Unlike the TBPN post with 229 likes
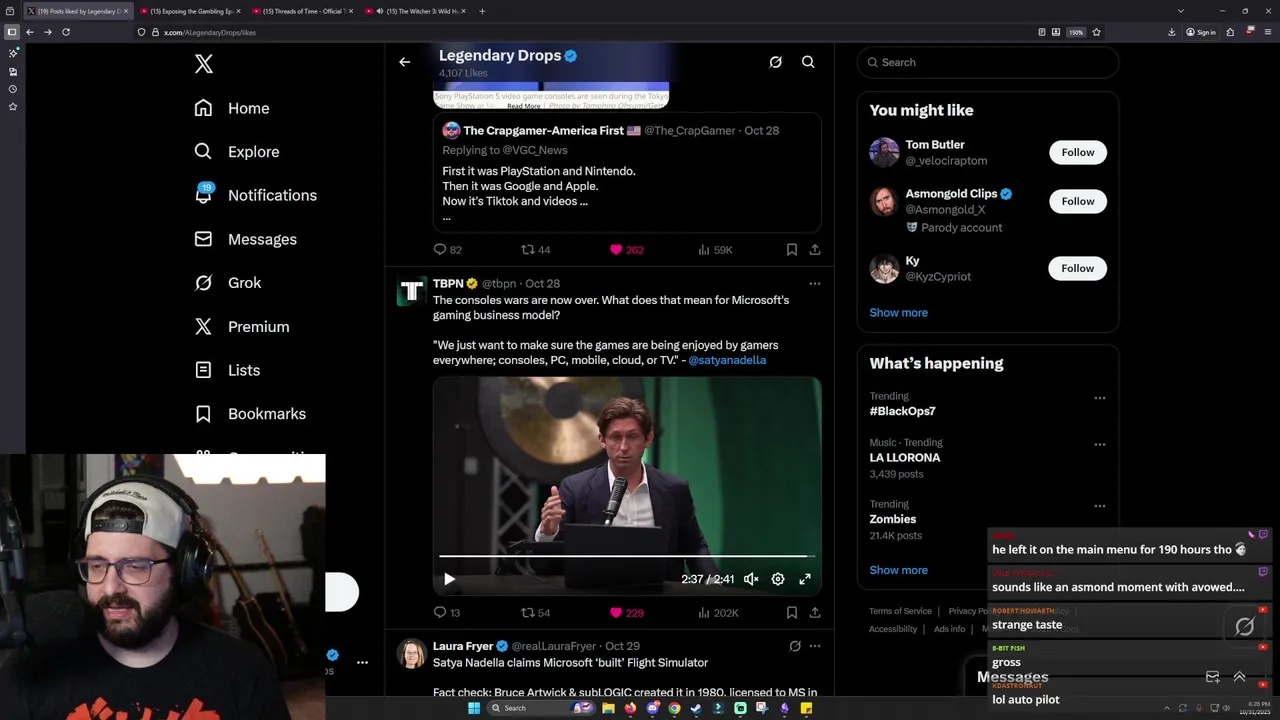This screenshot has width=1280, height=720. coord(626,613)
